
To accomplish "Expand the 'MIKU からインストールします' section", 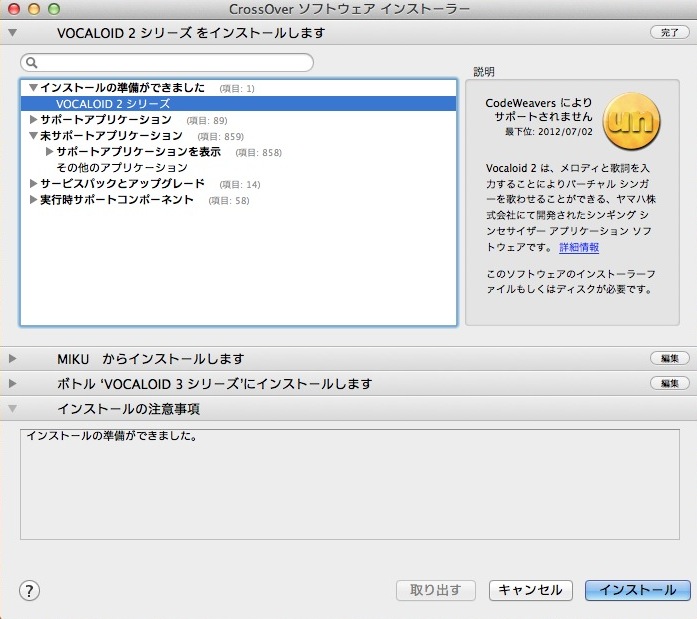I will point(12,358).
